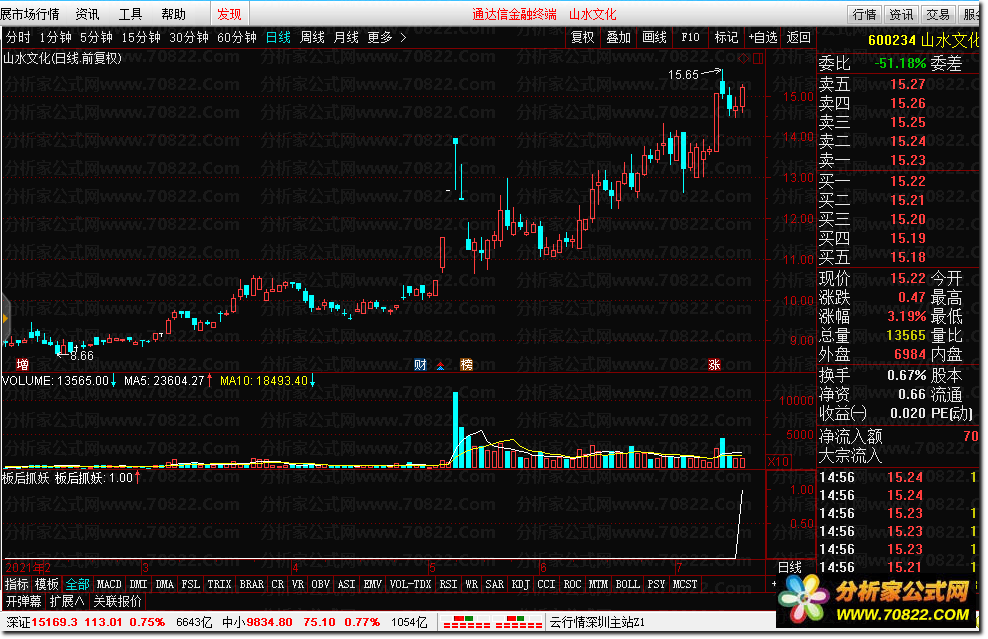The width and height of the screenshot is (988, 639).
Task: Switch to the 60分钟 timeframe
Action: click(236, 38)
